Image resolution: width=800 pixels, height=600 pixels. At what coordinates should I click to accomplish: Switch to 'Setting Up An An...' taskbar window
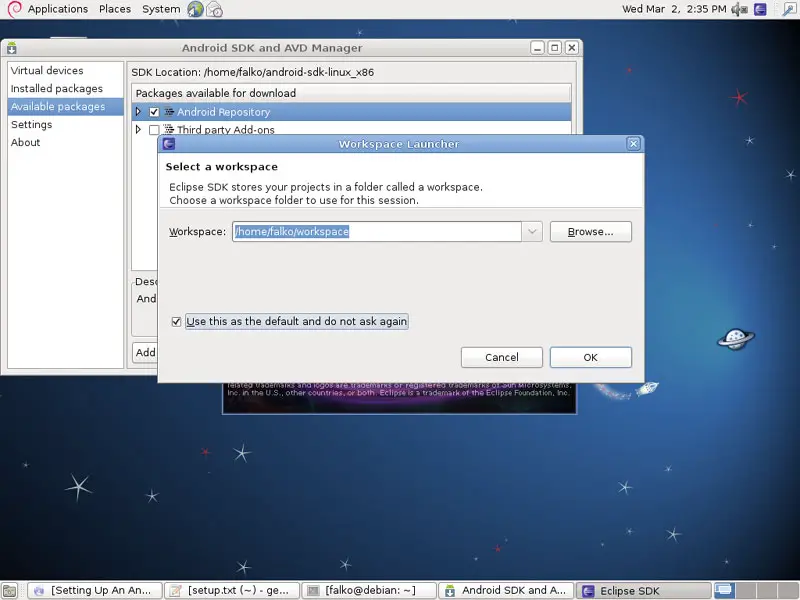pos(94,590)
